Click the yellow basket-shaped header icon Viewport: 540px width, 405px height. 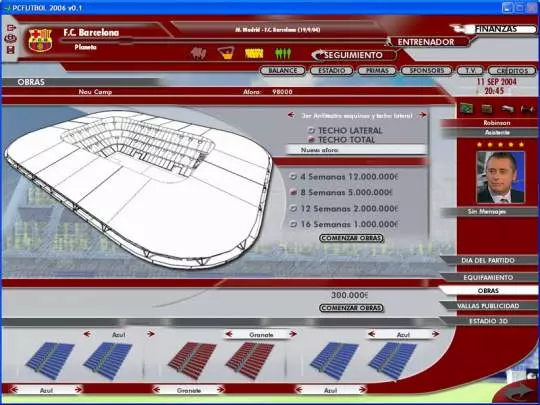226,53
